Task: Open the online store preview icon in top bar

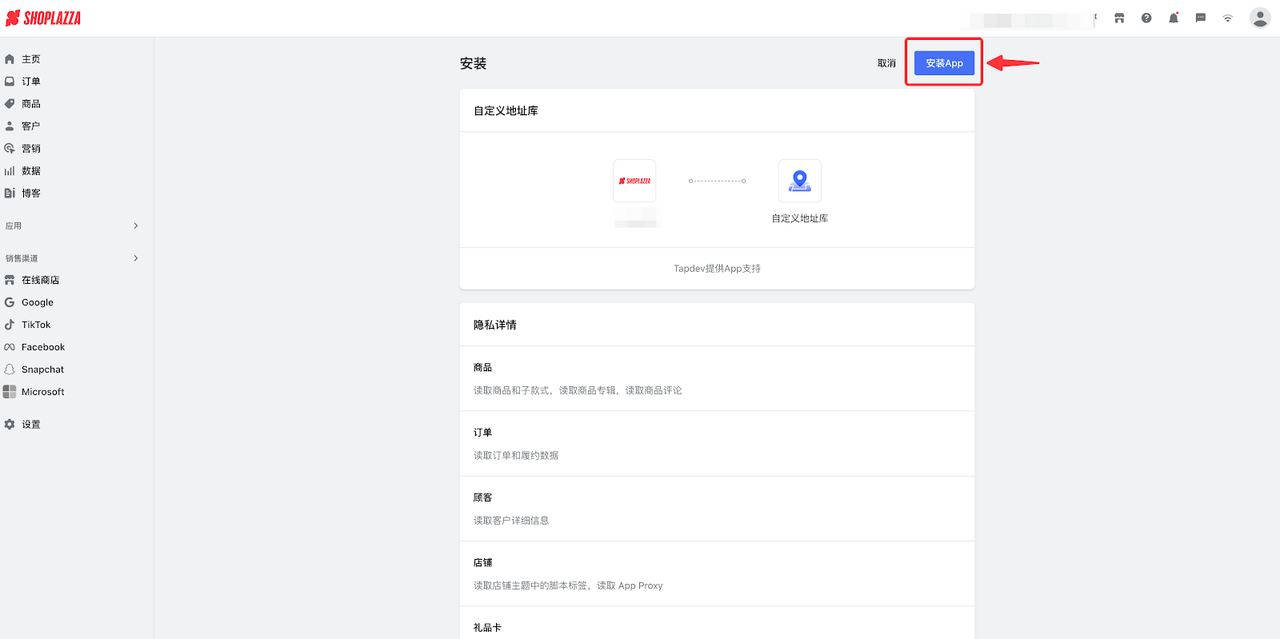Action: pos(1119,17)
